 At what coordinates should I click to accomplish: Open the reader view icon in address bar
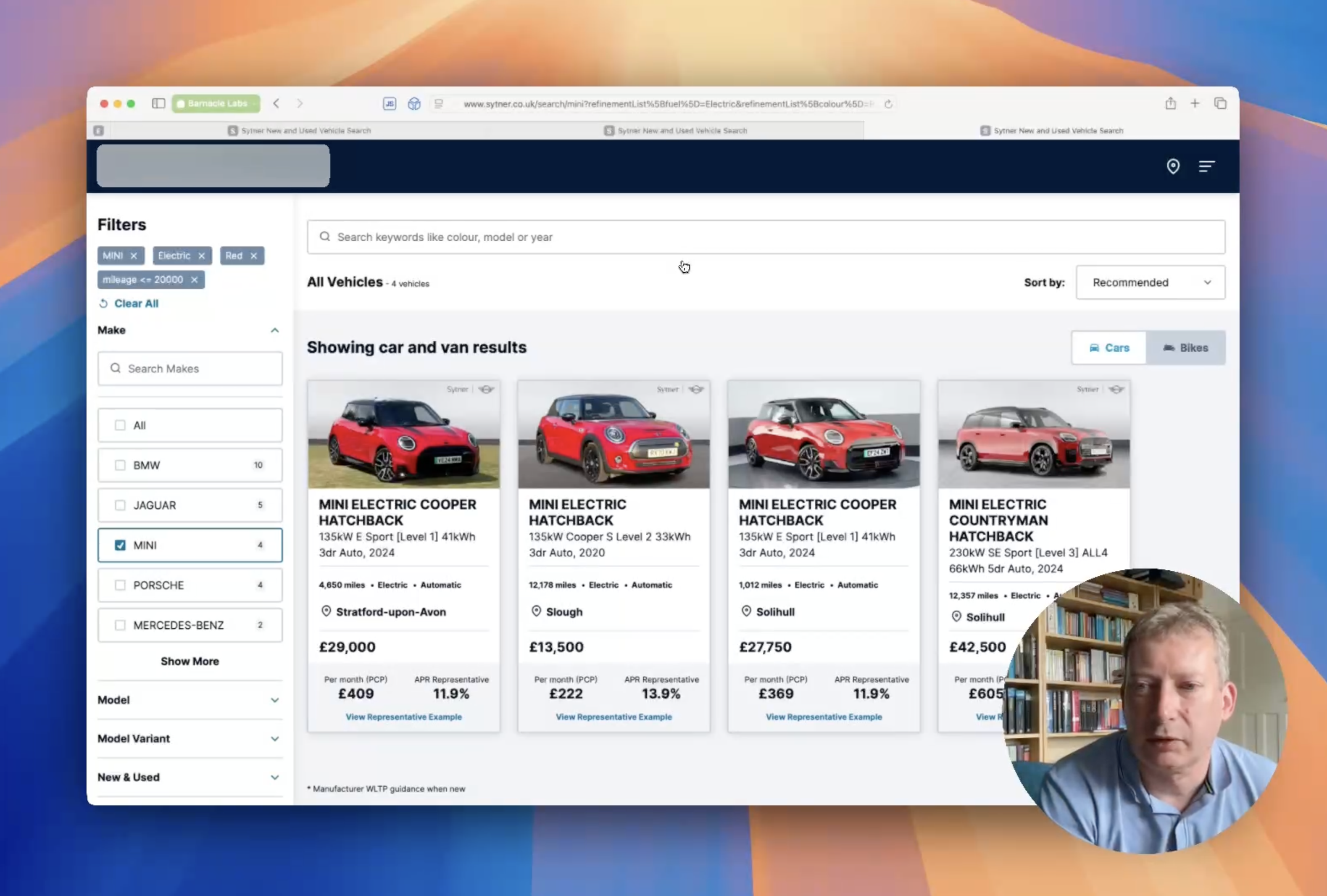click(x=439, y=103)
